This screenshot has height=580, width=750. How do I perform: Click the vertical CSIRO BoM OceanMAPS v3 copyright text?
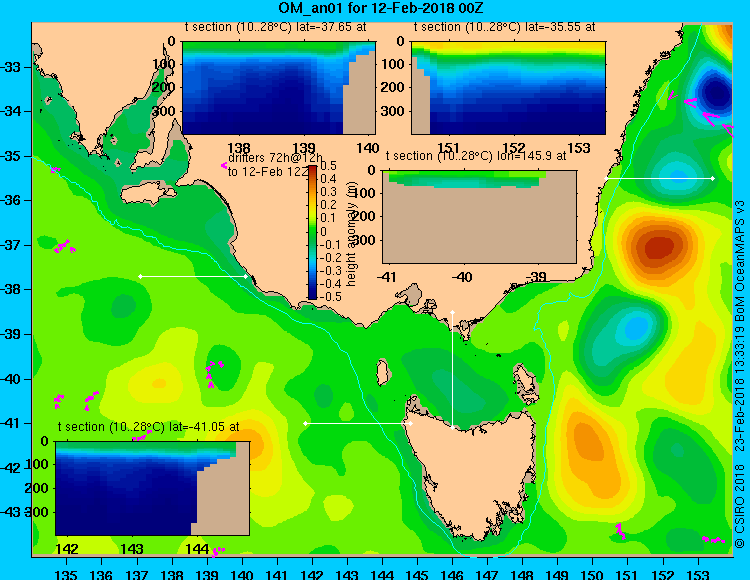coord(740,374)
